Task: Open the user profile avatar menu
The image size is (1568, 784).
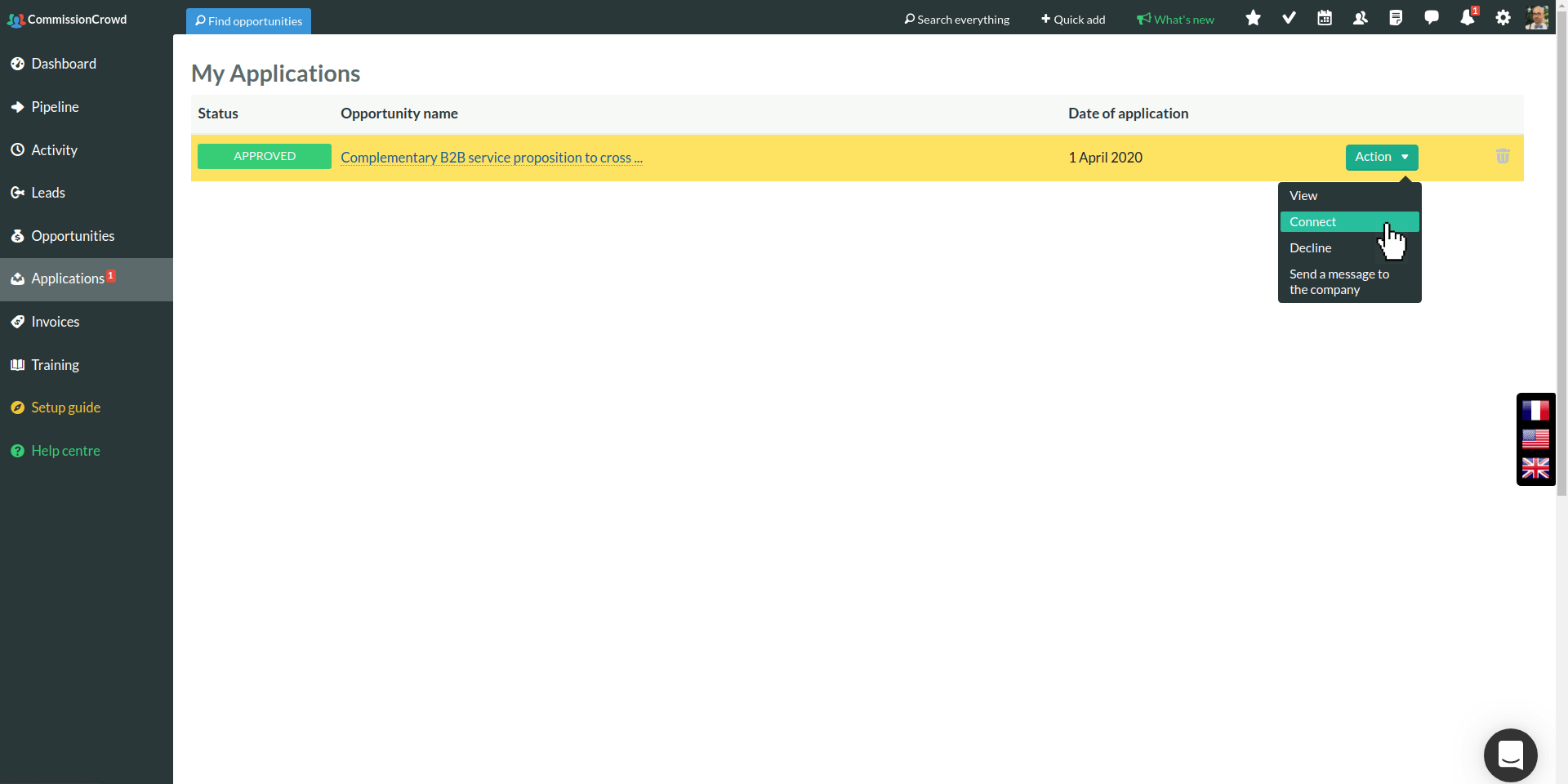Action: click(x=1536, y=18)
